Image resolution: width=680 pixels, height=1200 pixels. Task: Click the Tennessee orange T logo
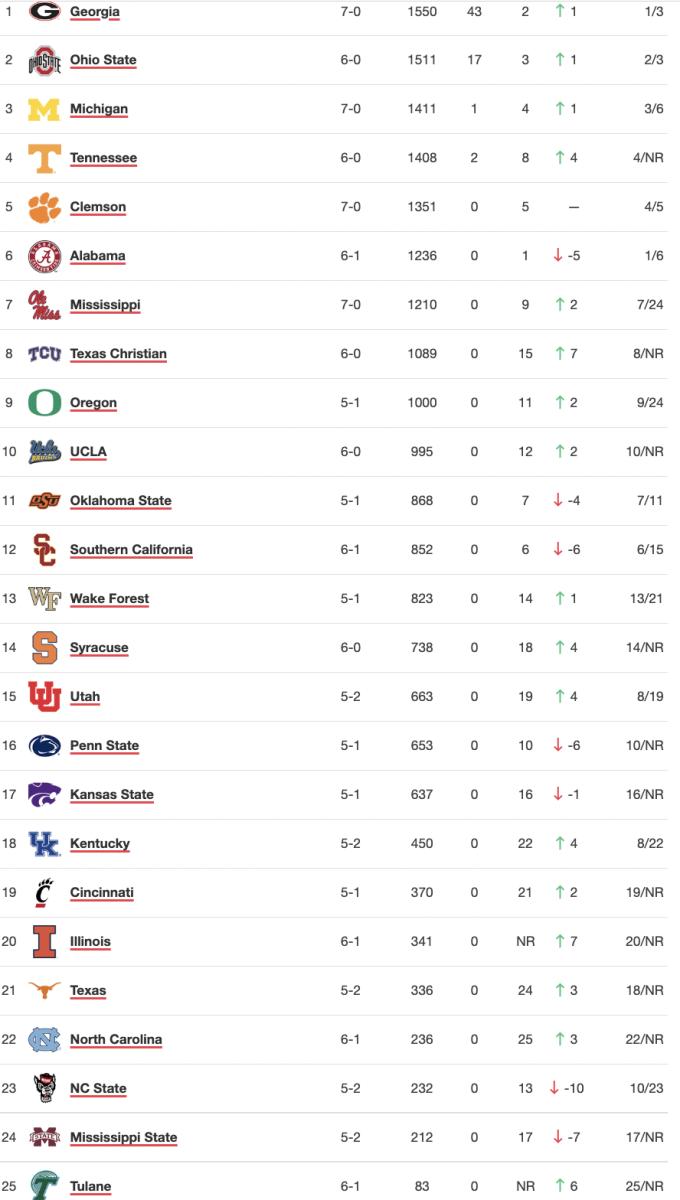point(44,158)
